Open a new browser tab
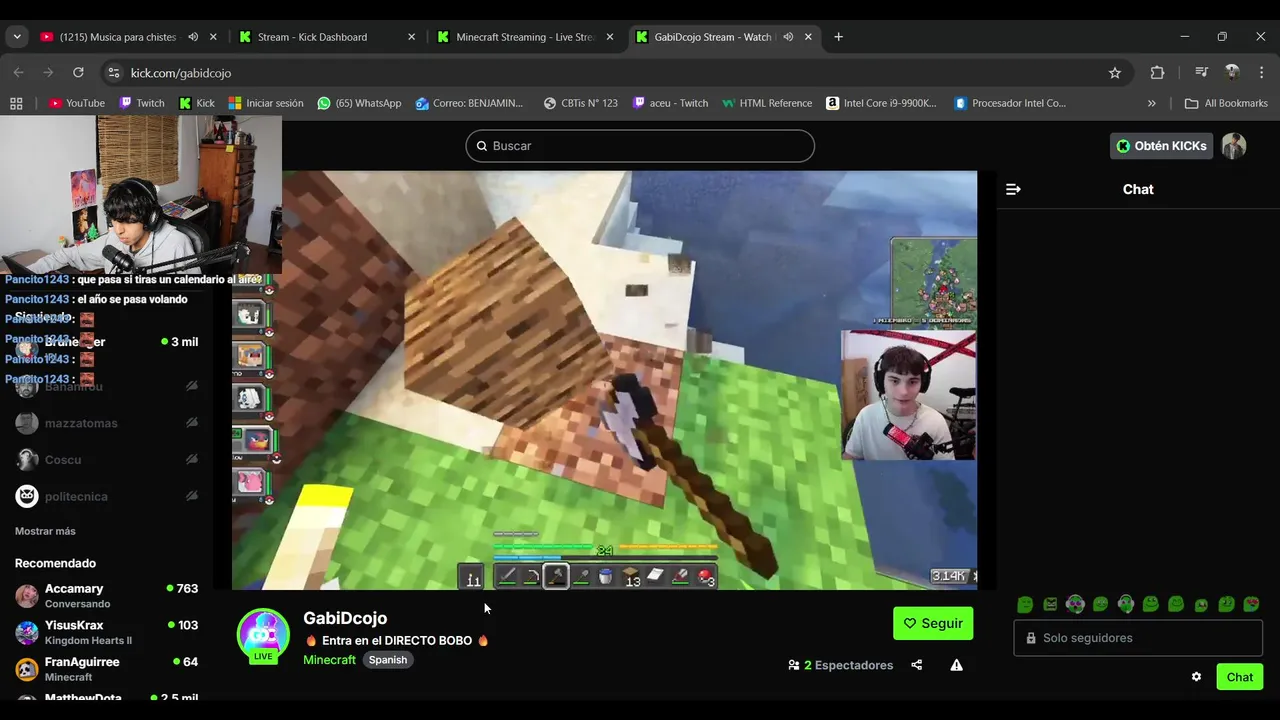 [838, 37]
